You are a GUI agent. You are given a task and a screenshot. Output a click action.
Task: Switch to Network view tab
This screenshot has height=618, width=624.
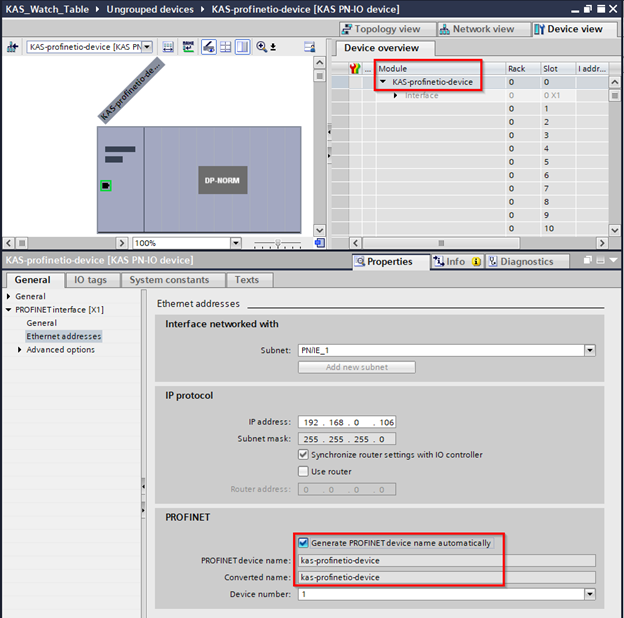pos(484,29)
